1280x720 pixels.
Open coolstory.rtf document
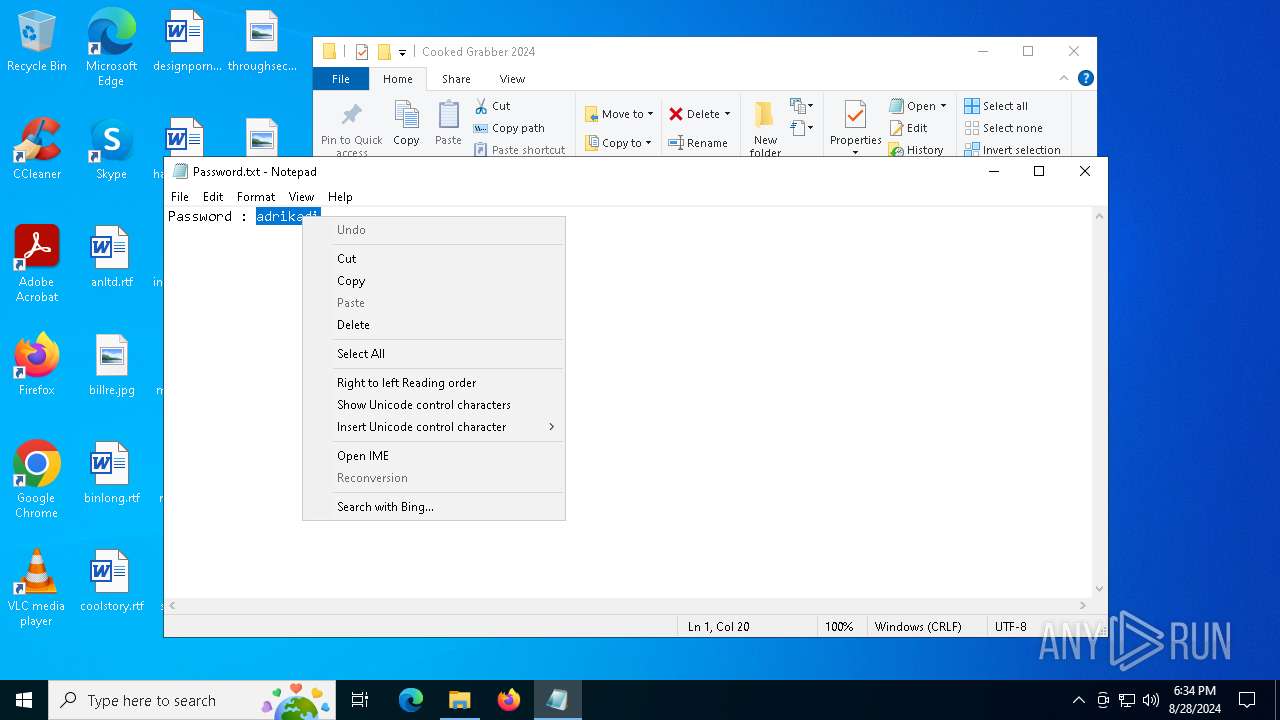tap(111, 581)
